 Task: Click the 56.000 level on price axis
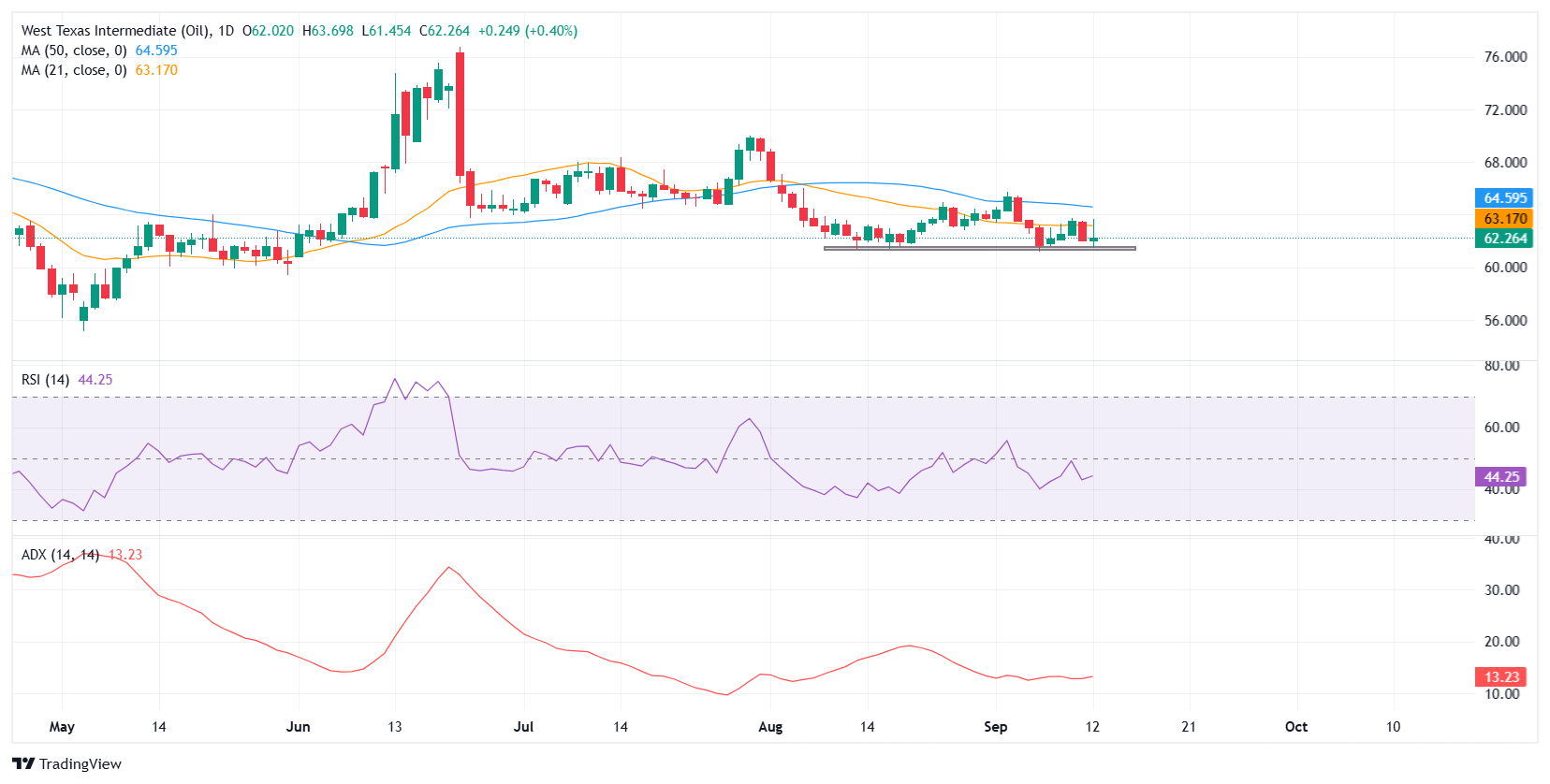[x=1504, y=321]
